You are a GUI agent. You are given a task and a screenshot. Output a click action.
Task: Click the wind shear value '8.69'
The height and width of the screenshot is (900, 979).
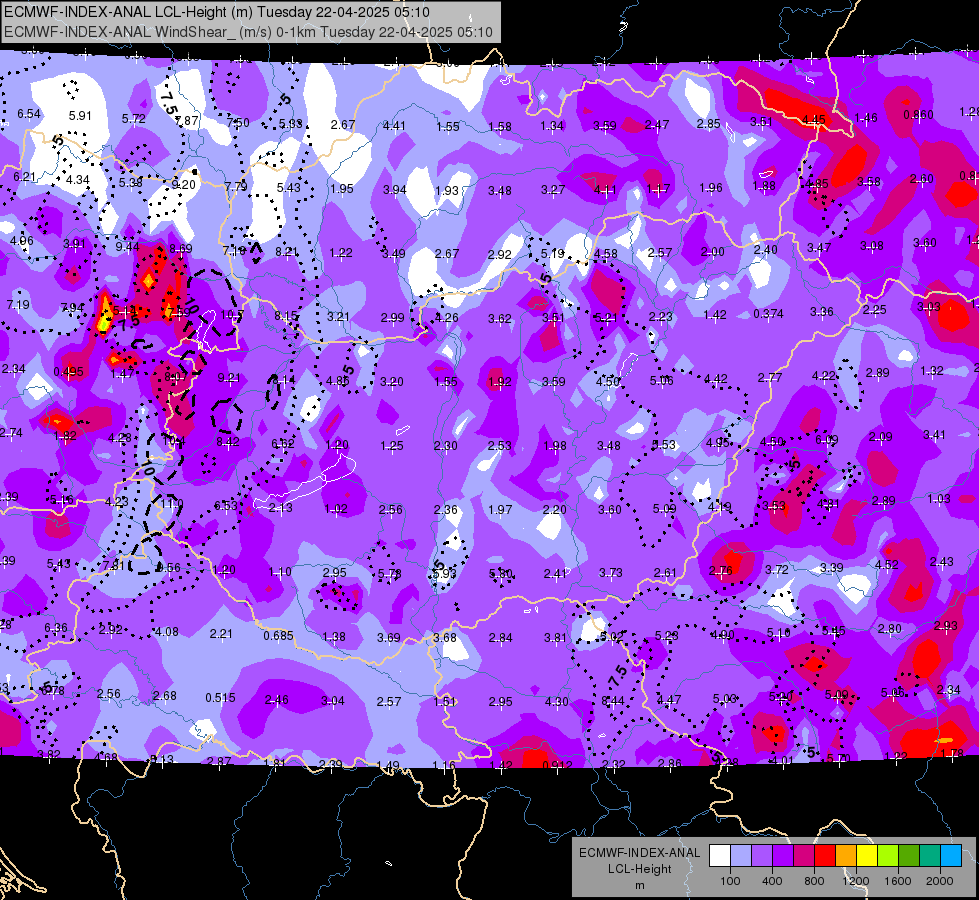(x=180, y=249)
